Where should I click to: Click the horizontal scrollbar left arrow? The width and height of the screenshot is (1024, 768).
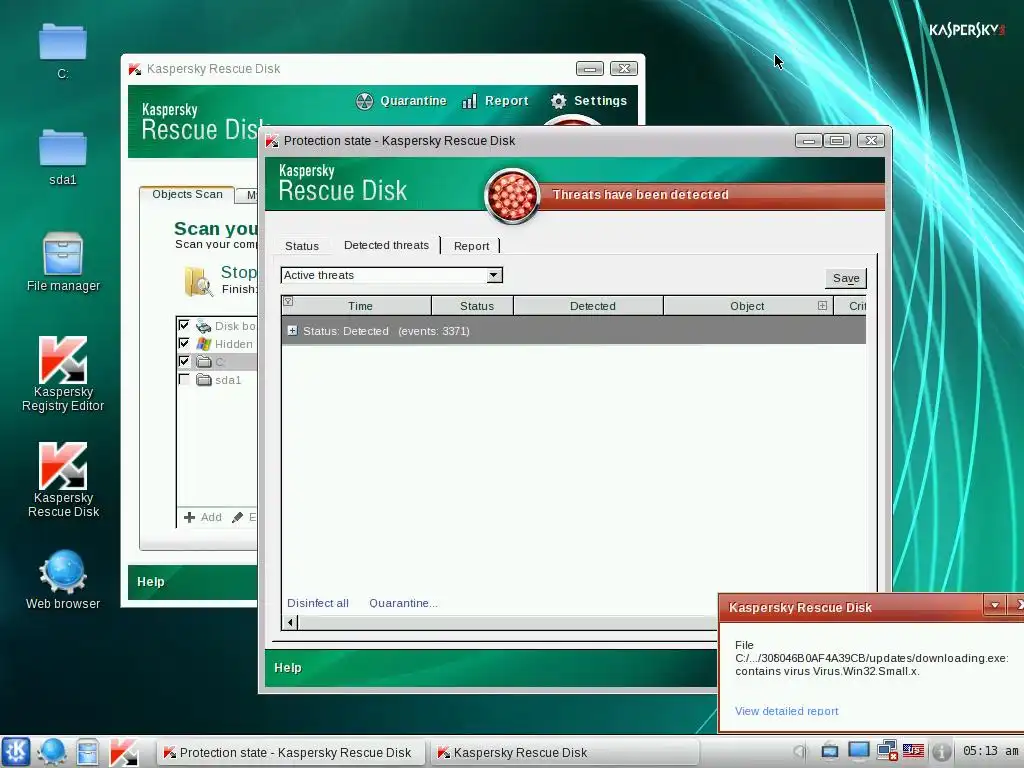(x=291, y=622)
